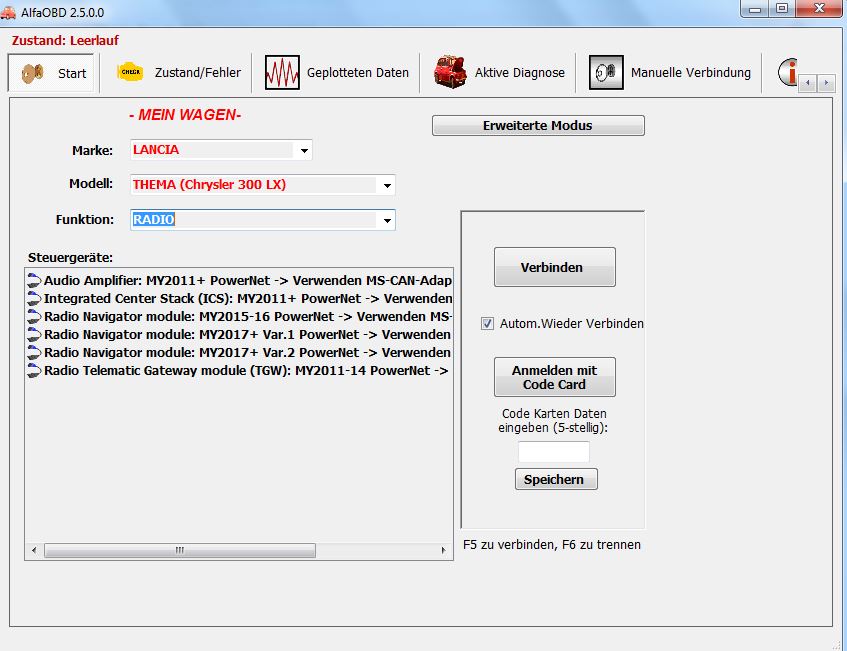Open the Modell dropdown showing THEMA

pyautogui.click(x=386, y=185)
